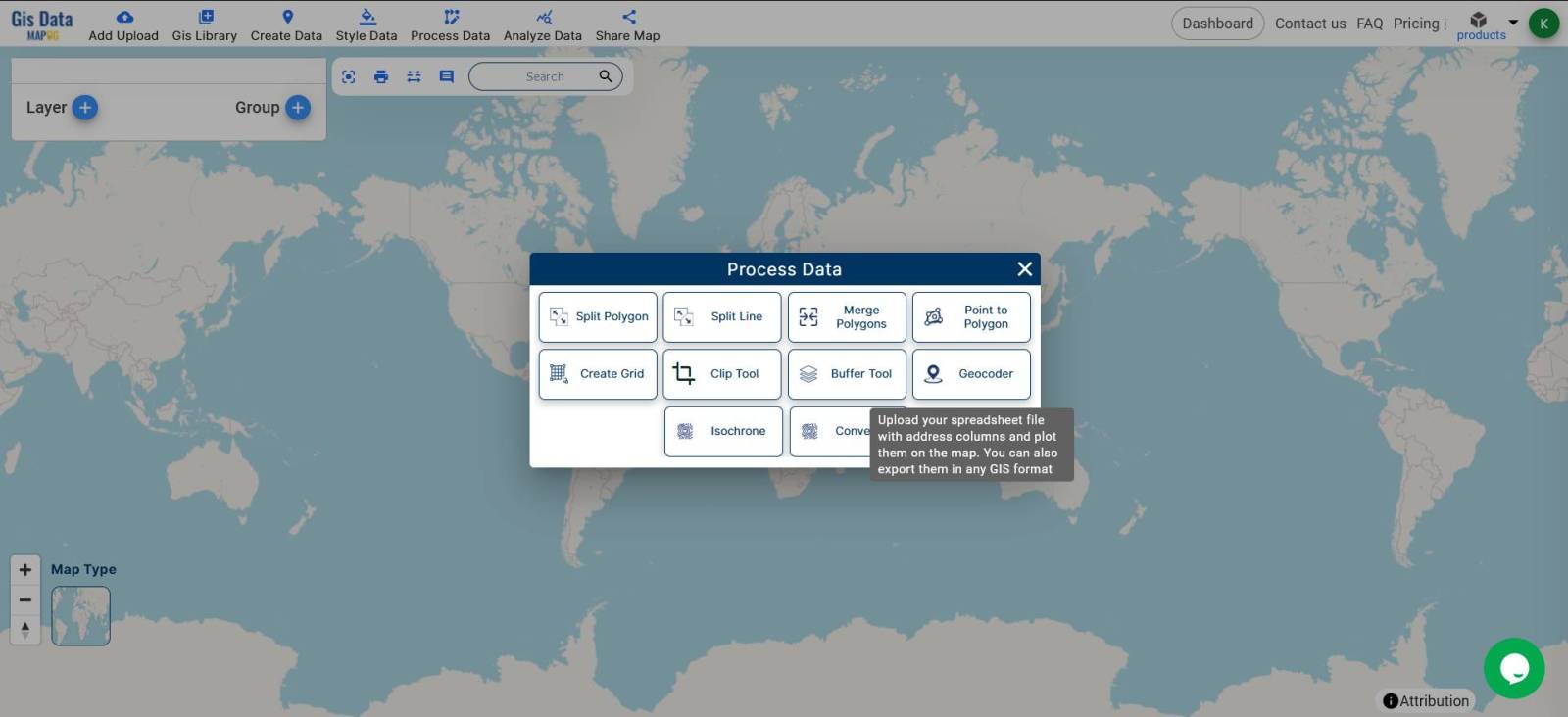This screenshot has height=717, width=1568.
Task: Open the Process Data menu
Action: (450, 25)
